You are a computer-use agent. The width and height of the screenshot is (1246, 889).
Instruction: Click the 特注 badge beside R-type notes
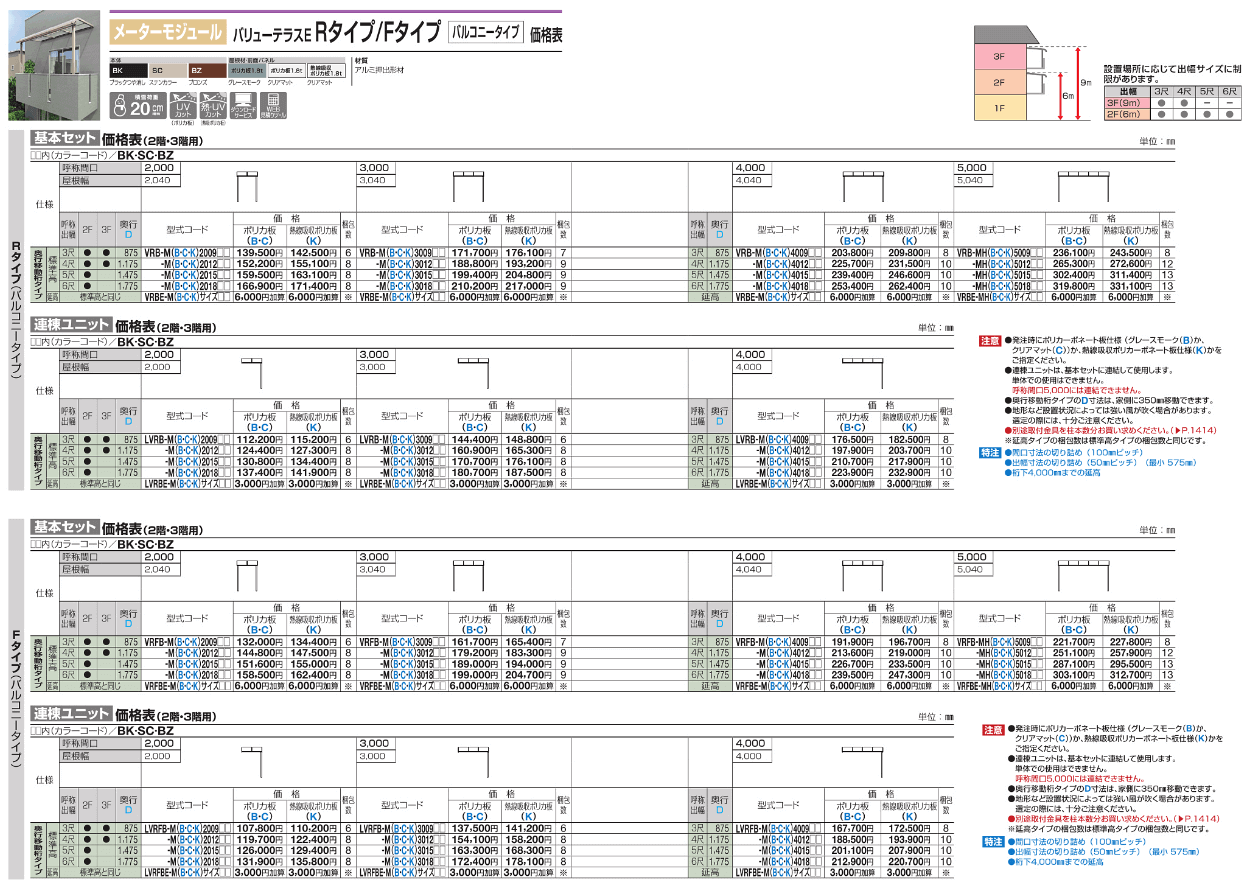pos(989,453)
